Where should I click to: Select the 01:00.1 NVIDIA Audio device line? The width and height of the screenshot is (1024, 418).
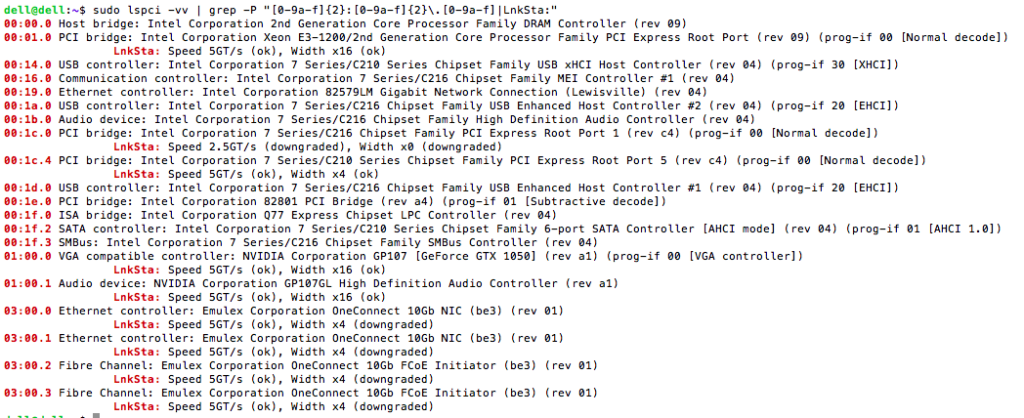click(310, 283)
